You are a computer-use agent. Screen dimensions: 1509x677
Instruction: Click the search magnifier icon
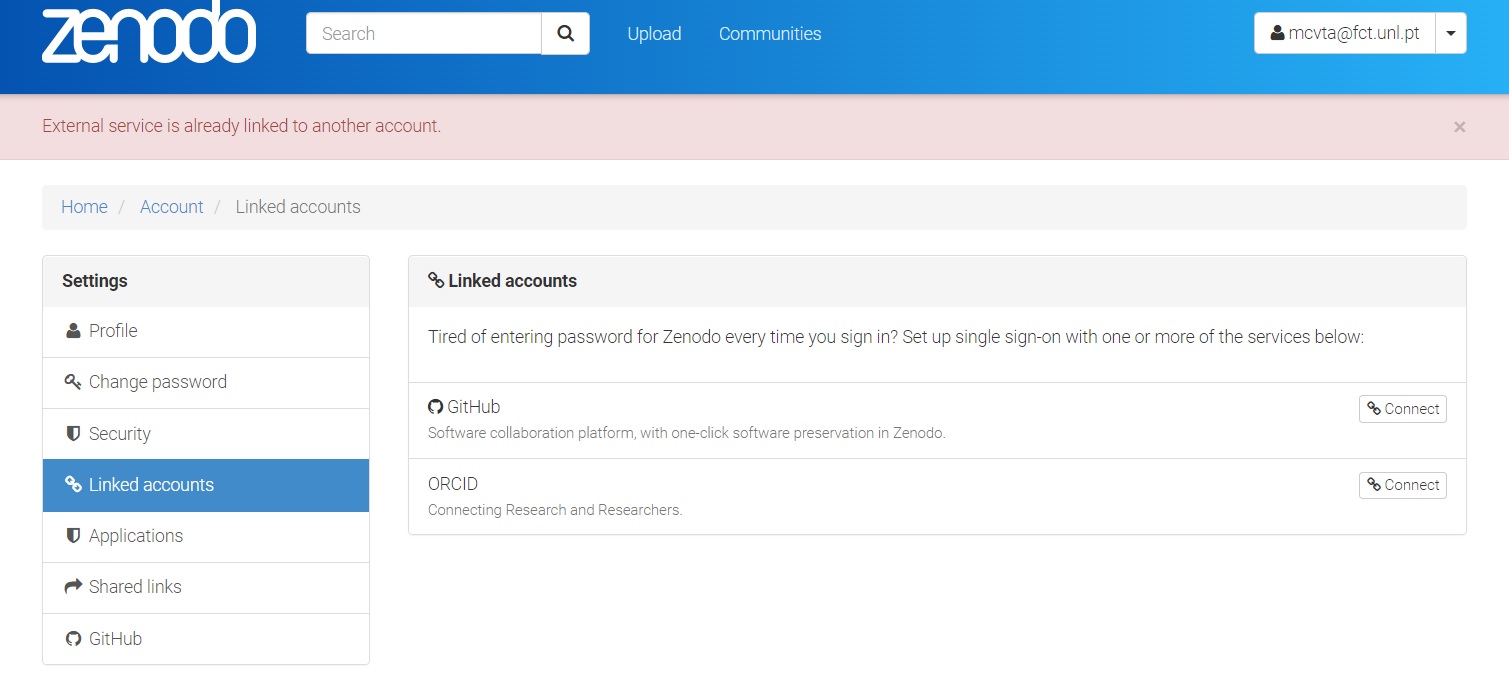click(565, 33)
